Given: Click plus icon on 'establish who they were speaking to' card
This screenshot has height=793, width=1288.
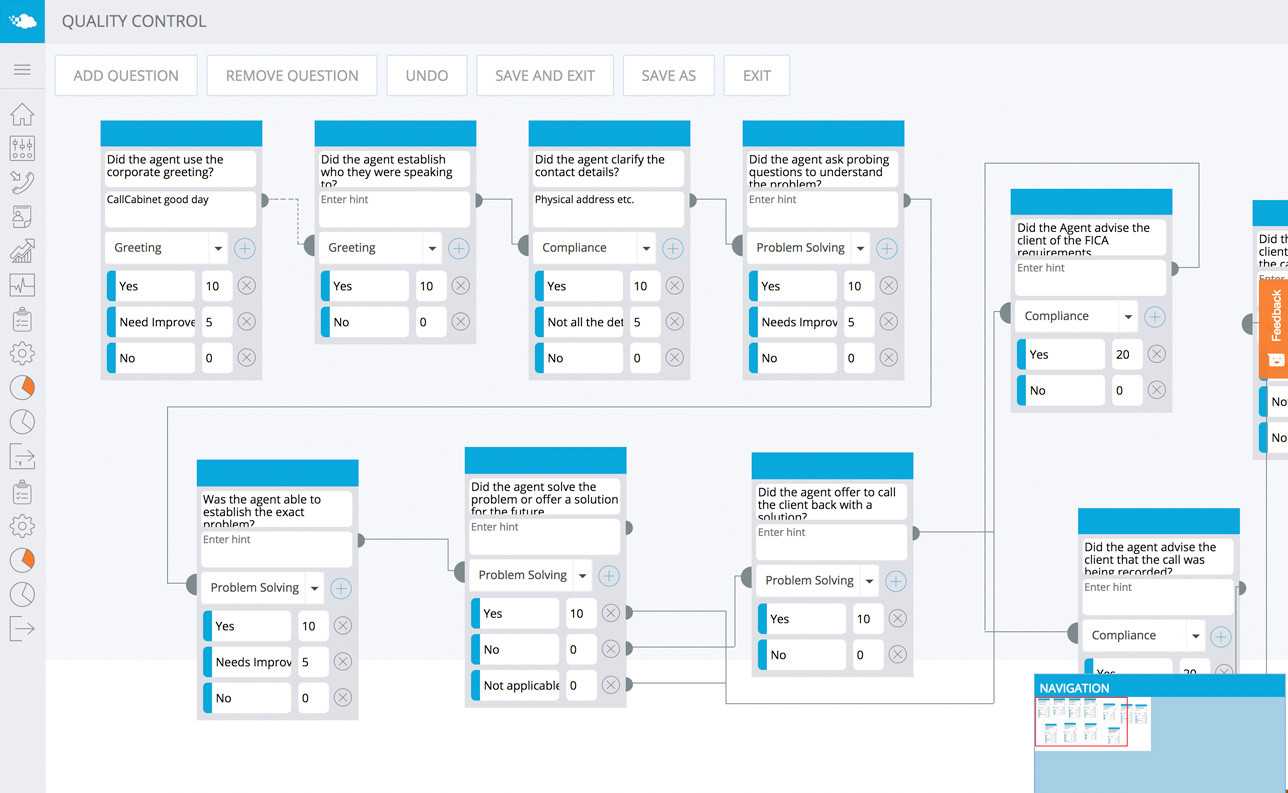Looking at the screenshot, I should pyautogui.click(x=459, y=248).
